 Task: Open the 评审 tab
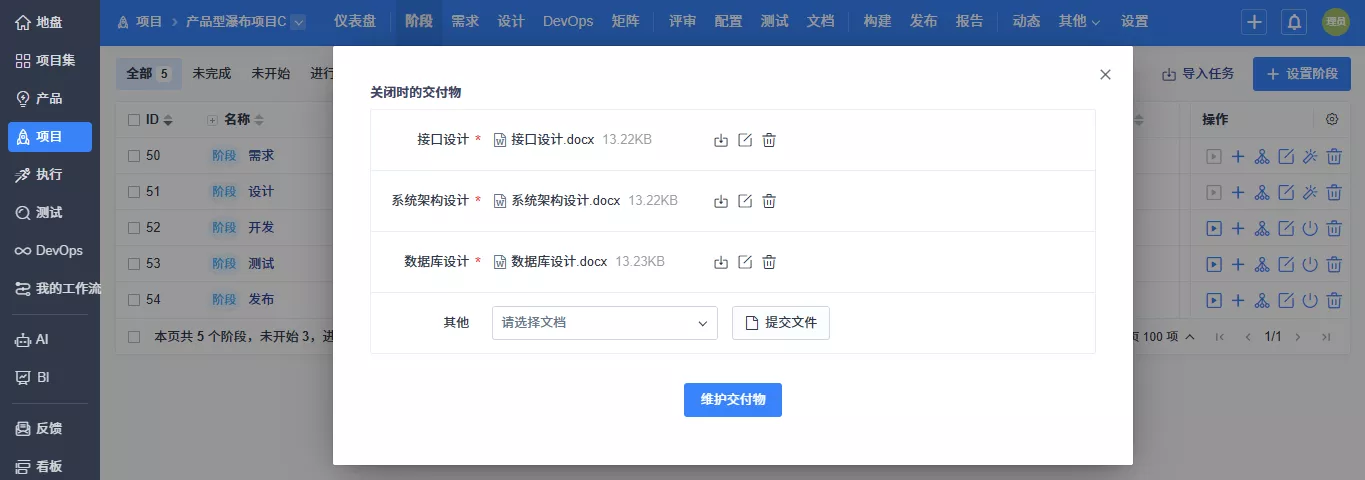click(683, 22)
